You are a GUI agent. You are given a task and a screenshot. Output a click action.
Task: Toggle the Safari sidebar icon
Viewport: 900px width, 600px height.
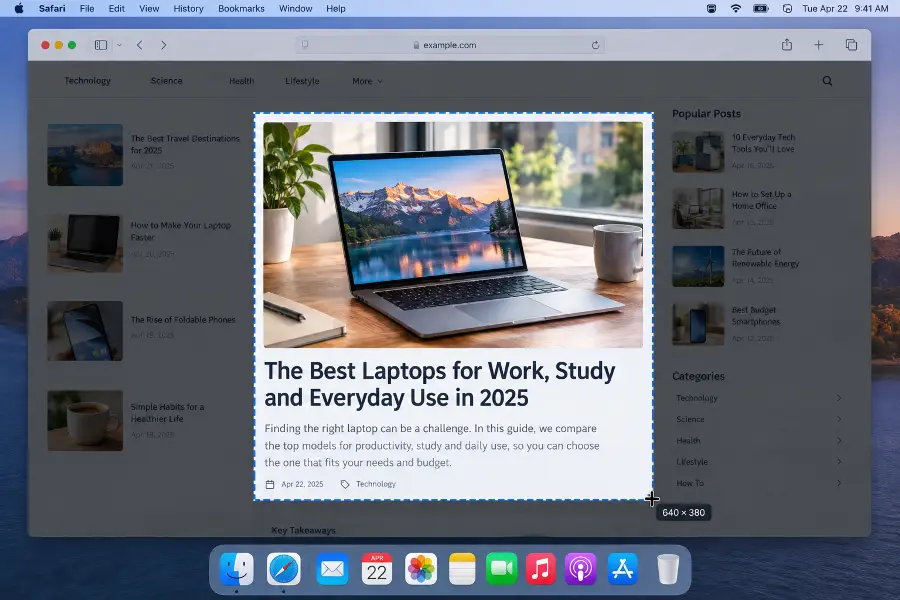click(x=101, y=45)
